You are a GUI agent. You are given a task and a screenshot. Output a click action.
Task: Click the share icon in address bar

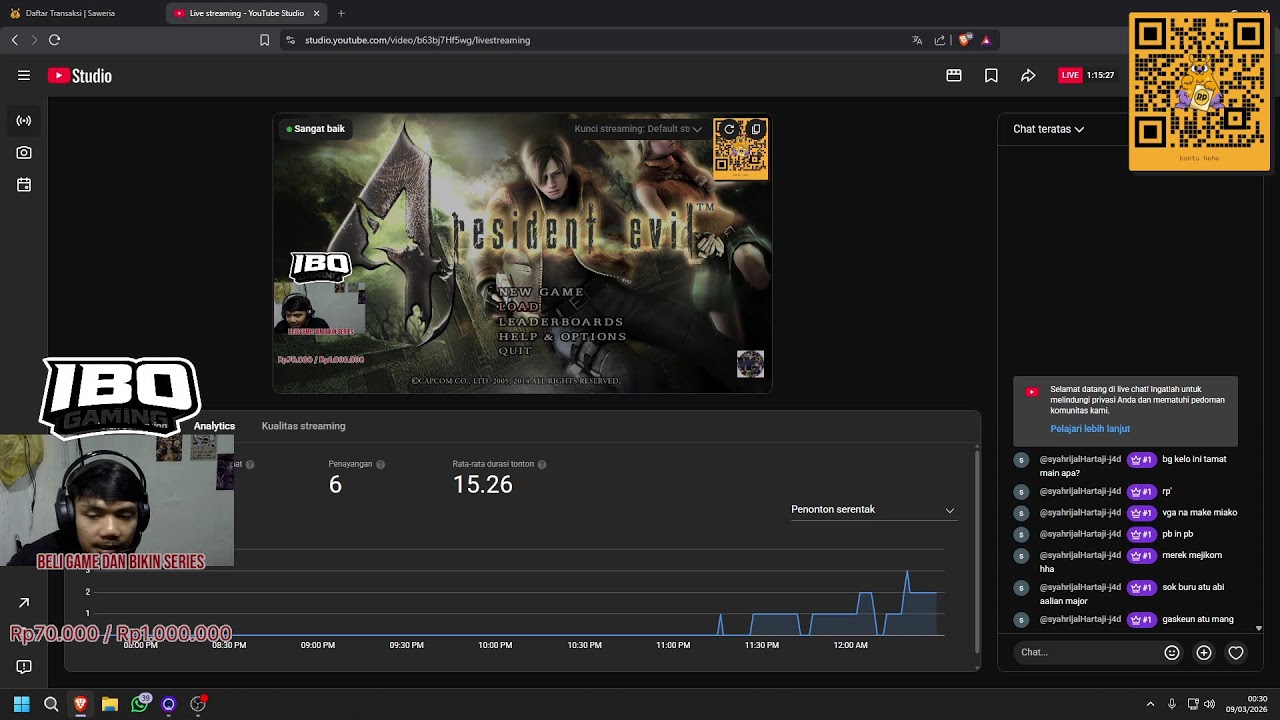click(940, 40)
